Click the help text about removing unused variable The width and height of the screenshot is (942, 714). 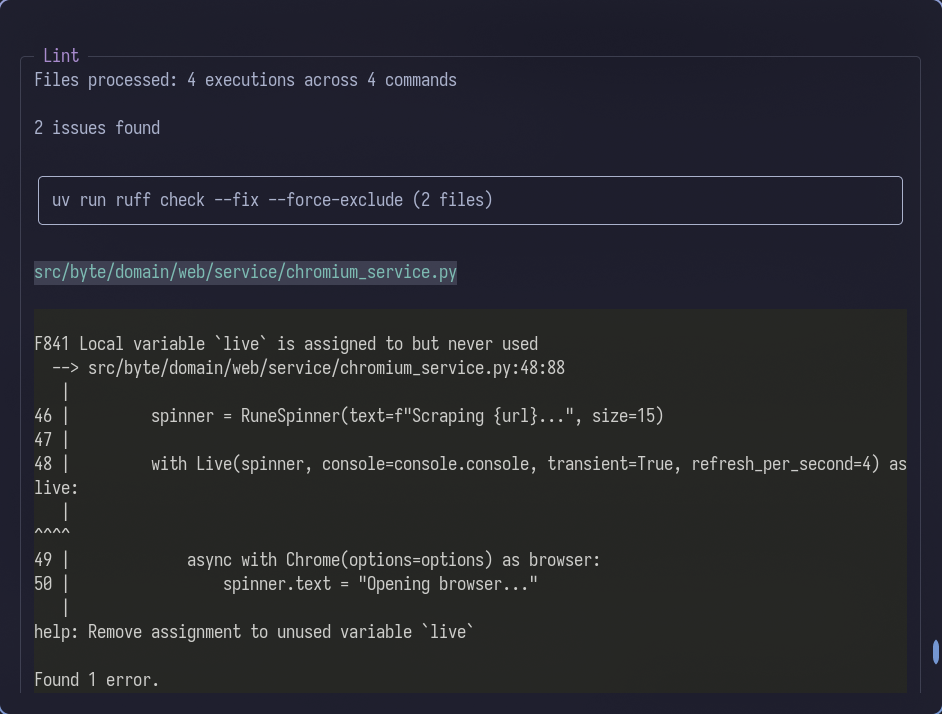(x=253, y=631)
